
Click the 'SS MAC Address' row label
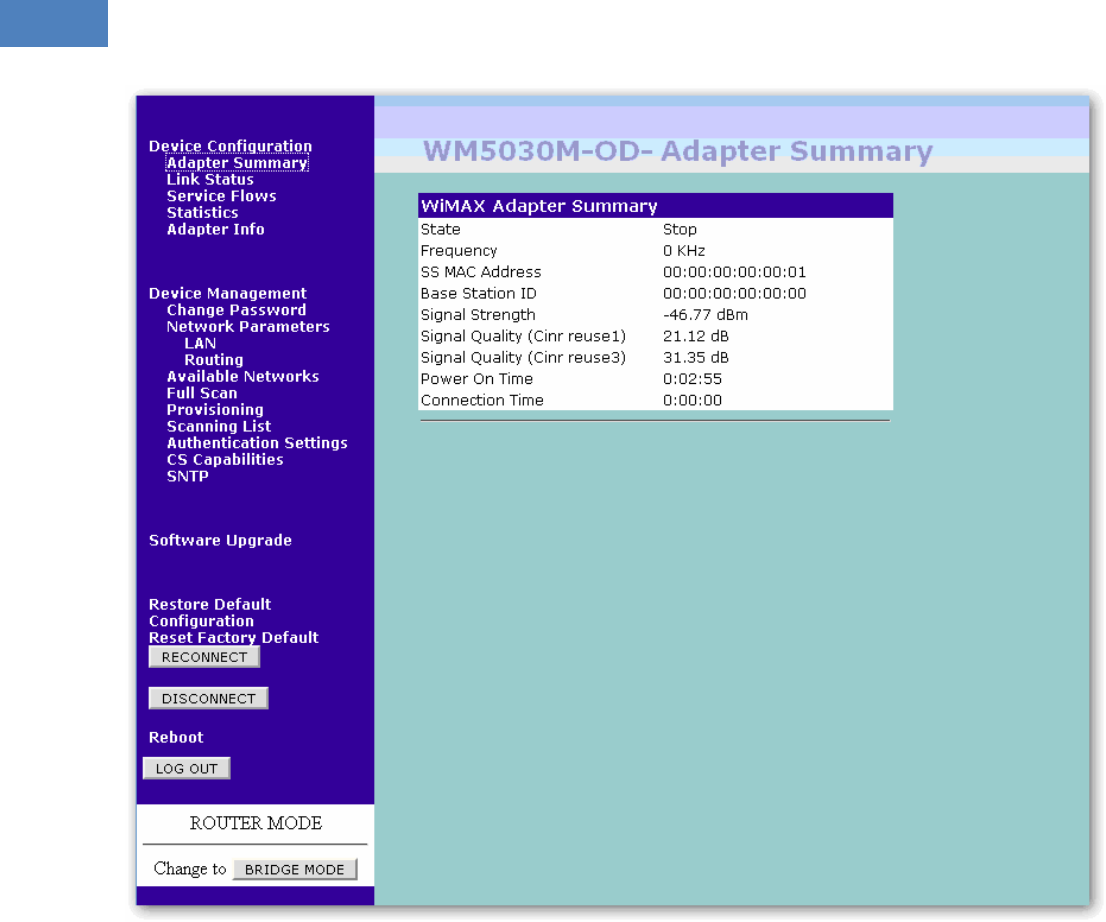pos(480,272)
